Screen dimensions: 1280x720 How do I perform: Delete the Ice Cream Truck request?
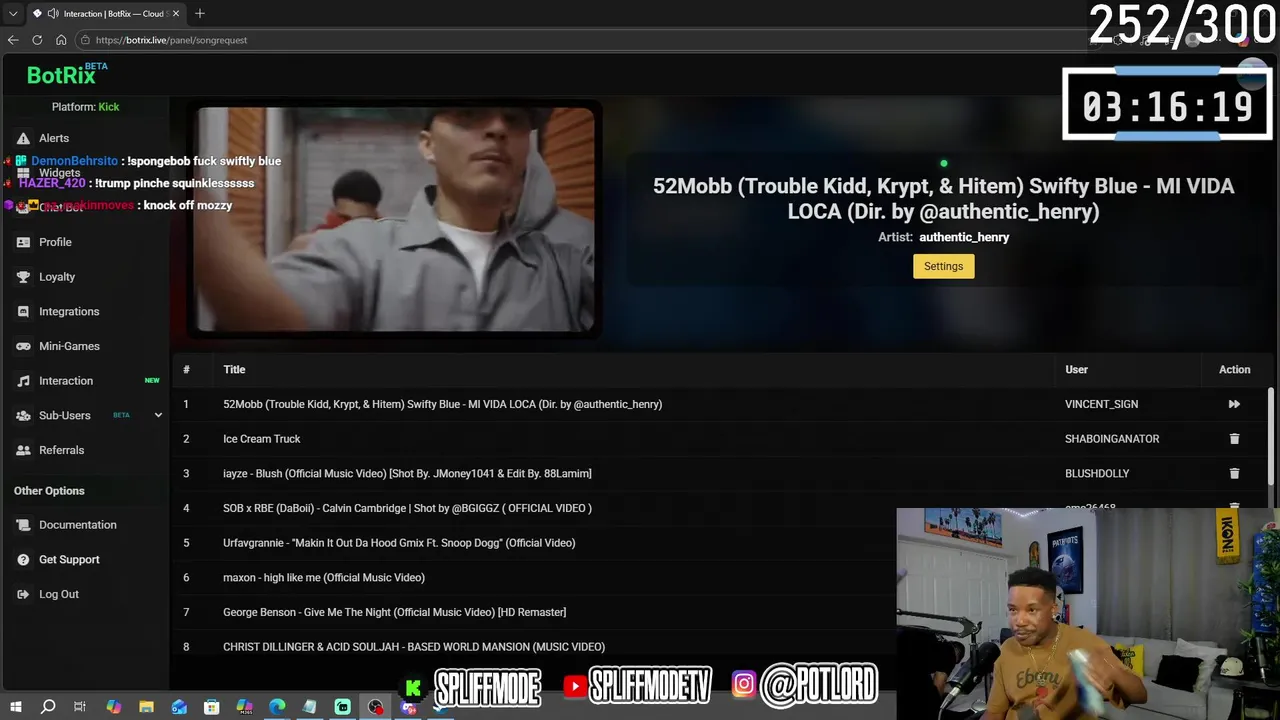pyautogui.click(x=1234, y=439)
